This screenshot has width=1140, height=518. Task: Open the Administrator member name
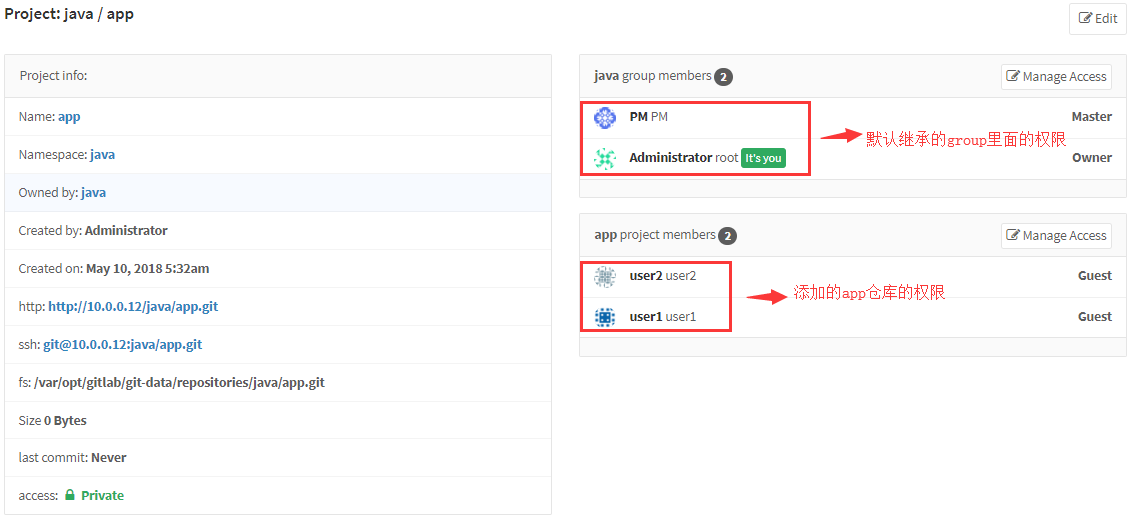[x=670, y=157]
